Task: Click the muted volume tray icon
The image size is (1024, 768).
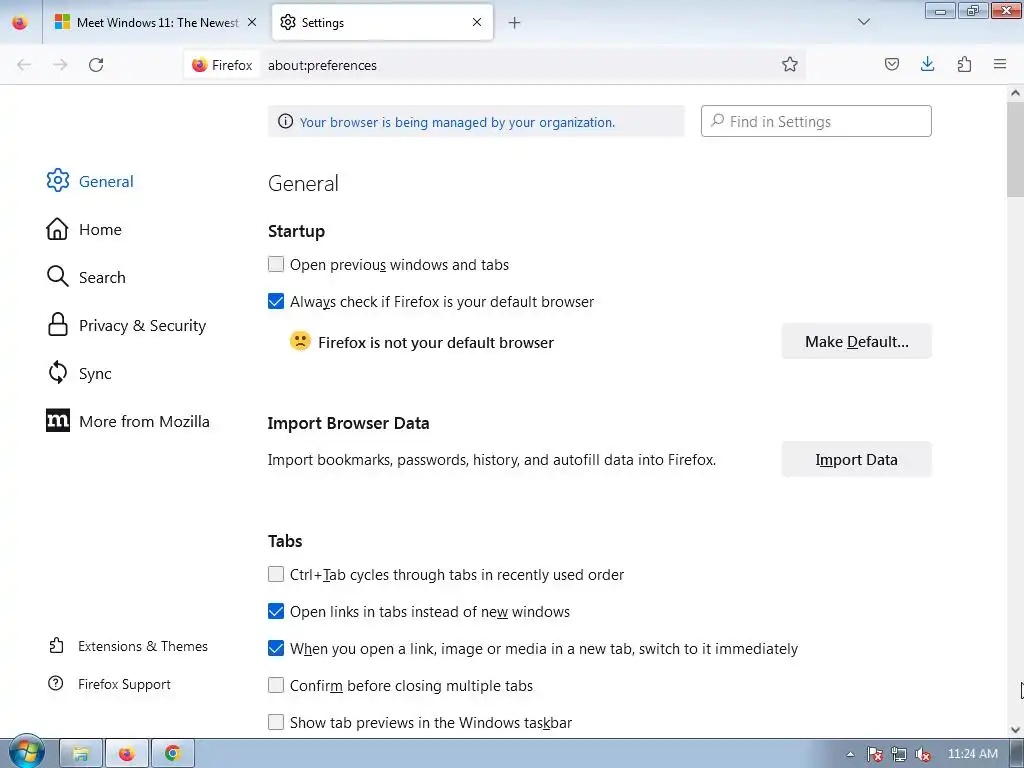Action: pos(923,754)
